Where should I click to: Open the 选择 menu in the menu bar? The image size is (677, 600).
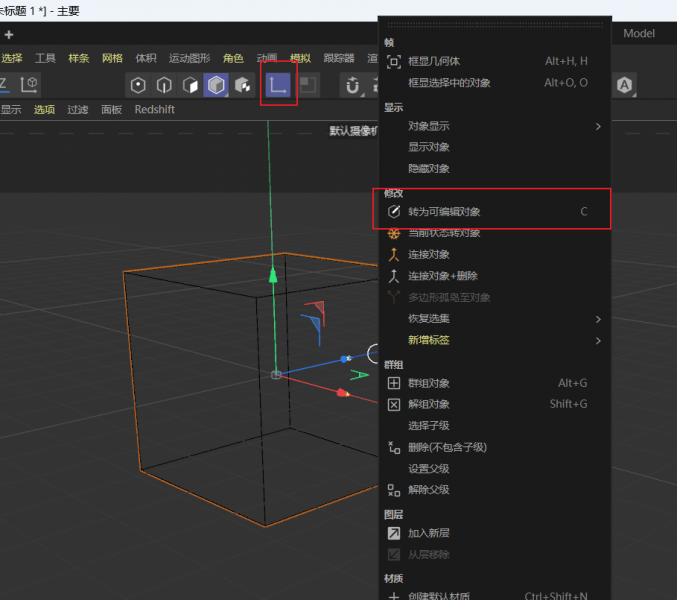tap(12, 58)
